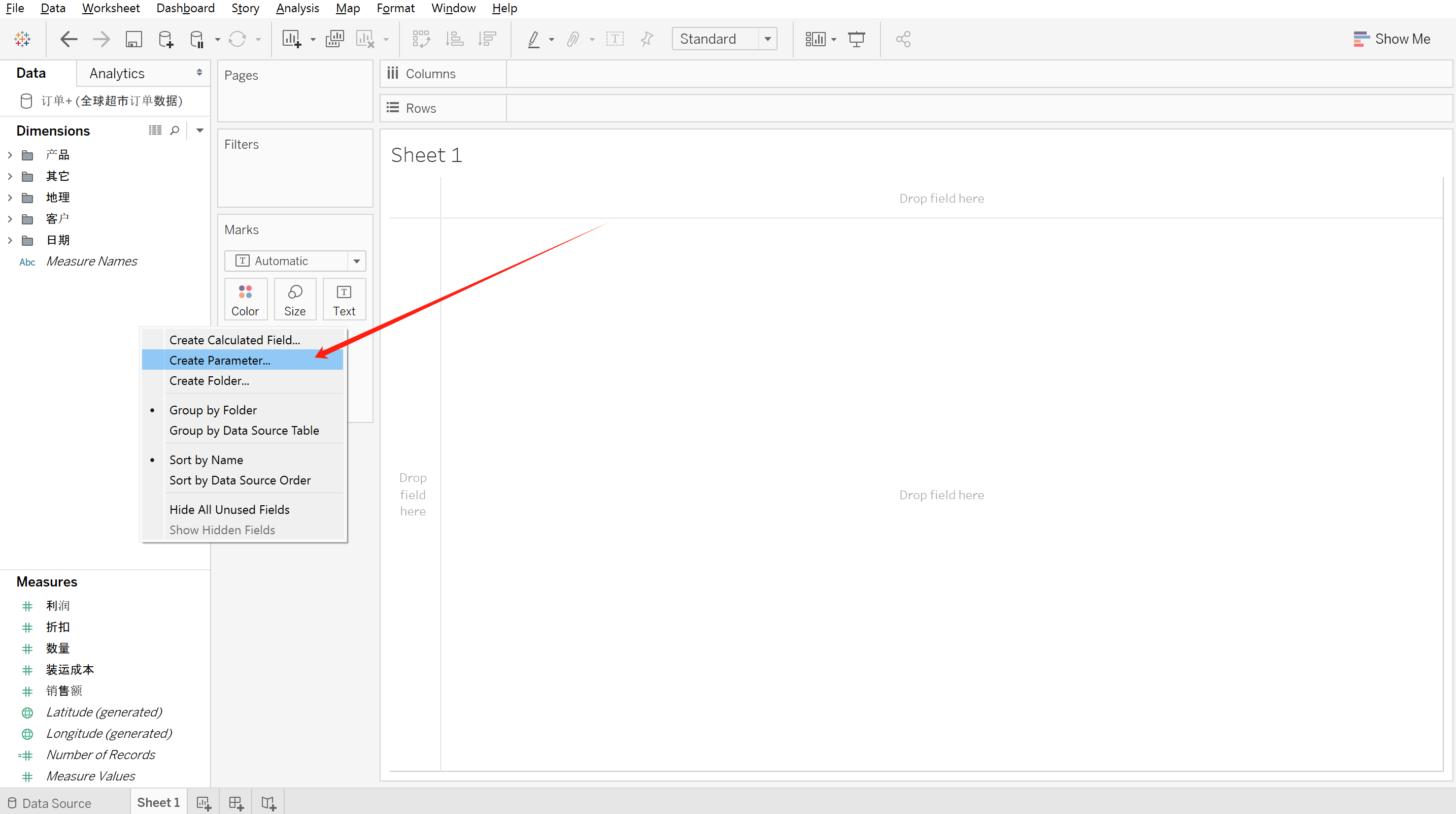Click the Show Me button

coord(1392,39)
